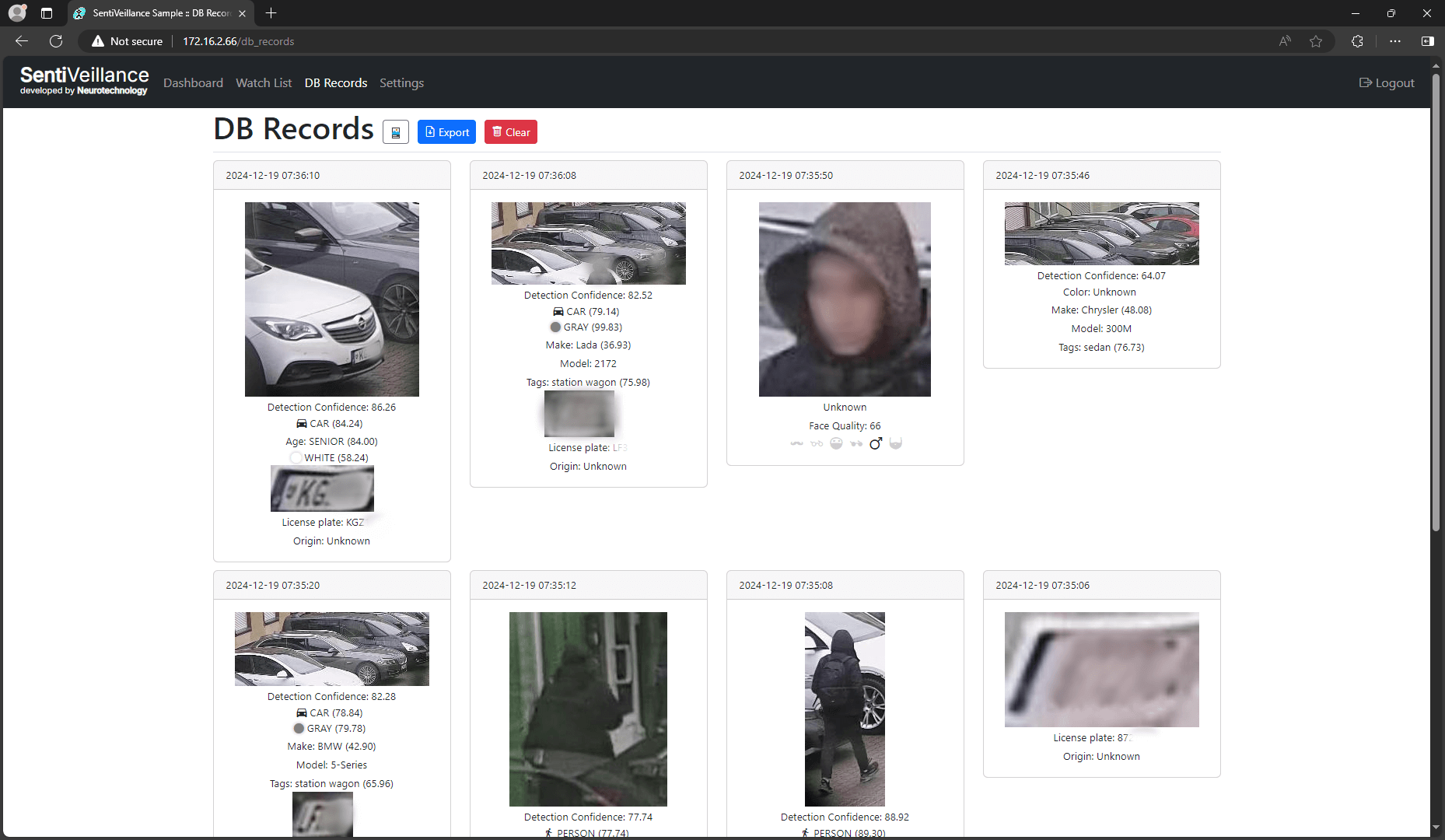Click the face mask attribute icon
This screenshot has height=840, width=1445.
836,443
